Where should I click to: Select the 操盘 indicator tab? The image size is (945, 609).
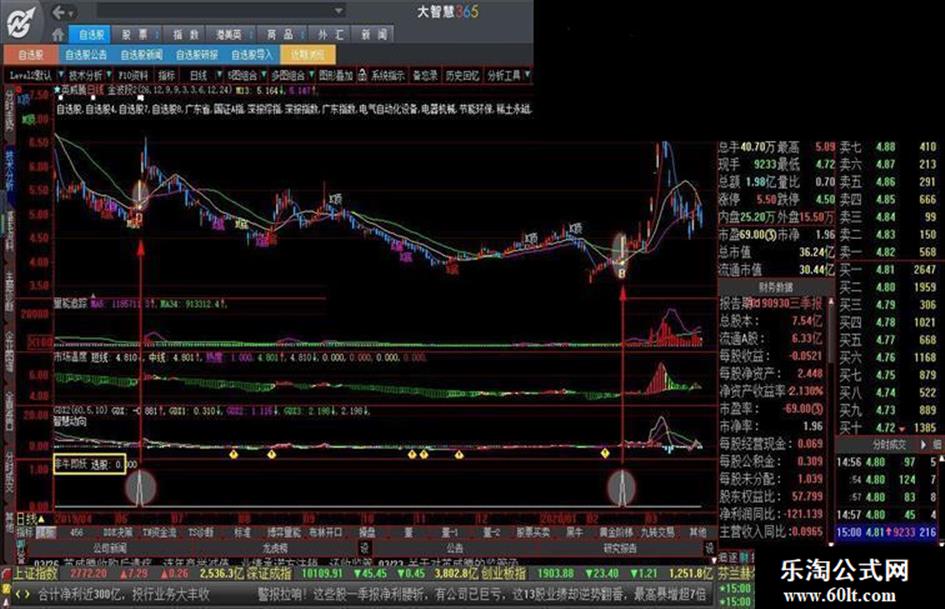tap(367, 532)
